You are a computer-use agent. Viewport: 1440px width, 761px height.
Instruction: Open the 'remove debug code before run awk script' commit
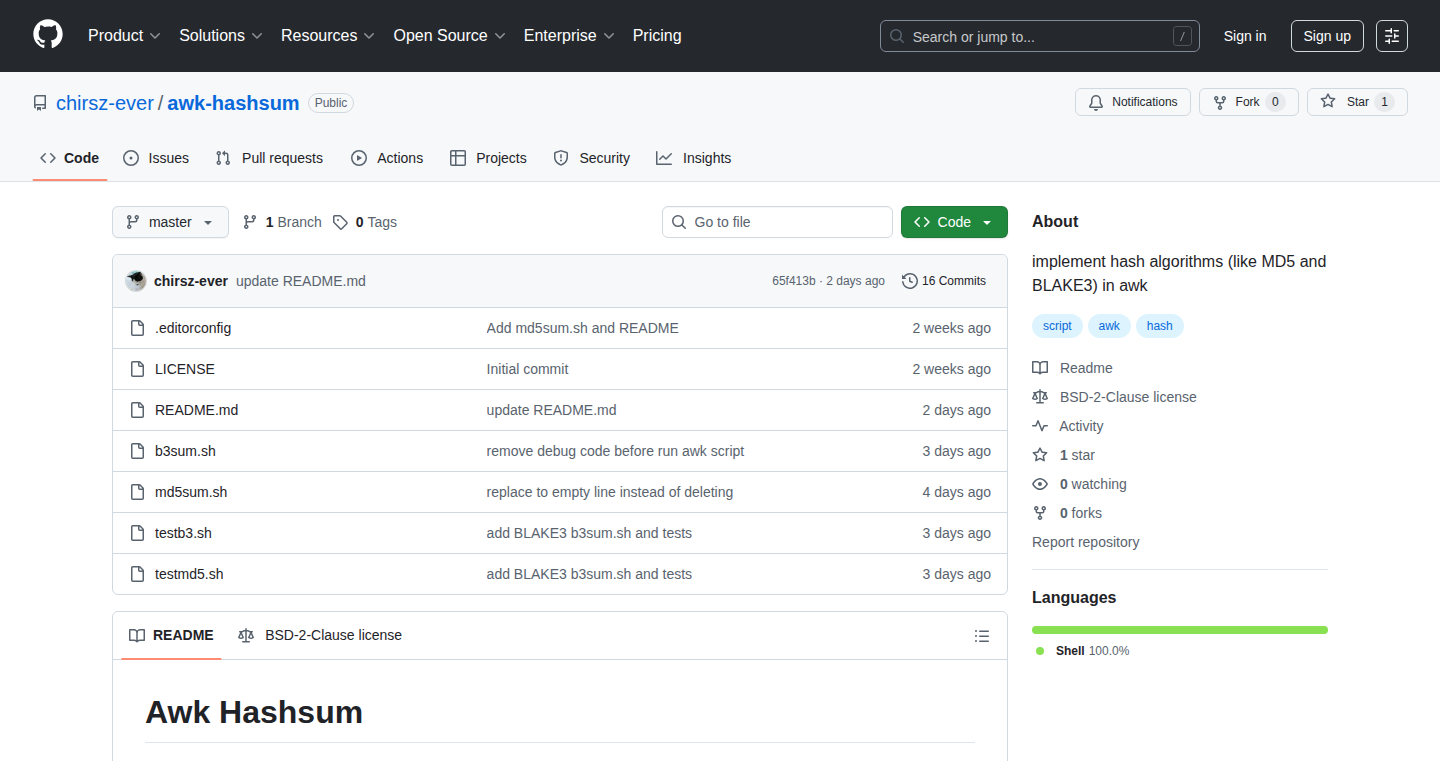coord(615,451)
